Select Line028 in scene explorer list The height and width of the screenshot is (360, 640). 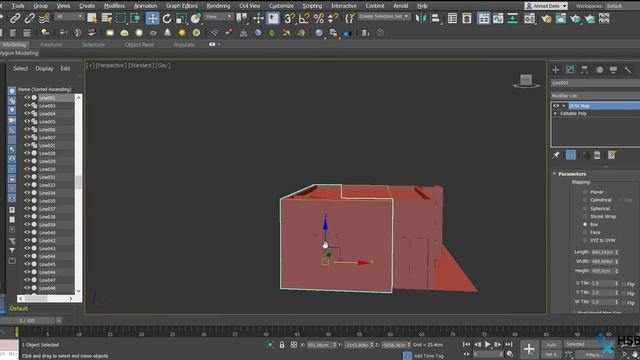pyautogui.click(x=48, y=153)
